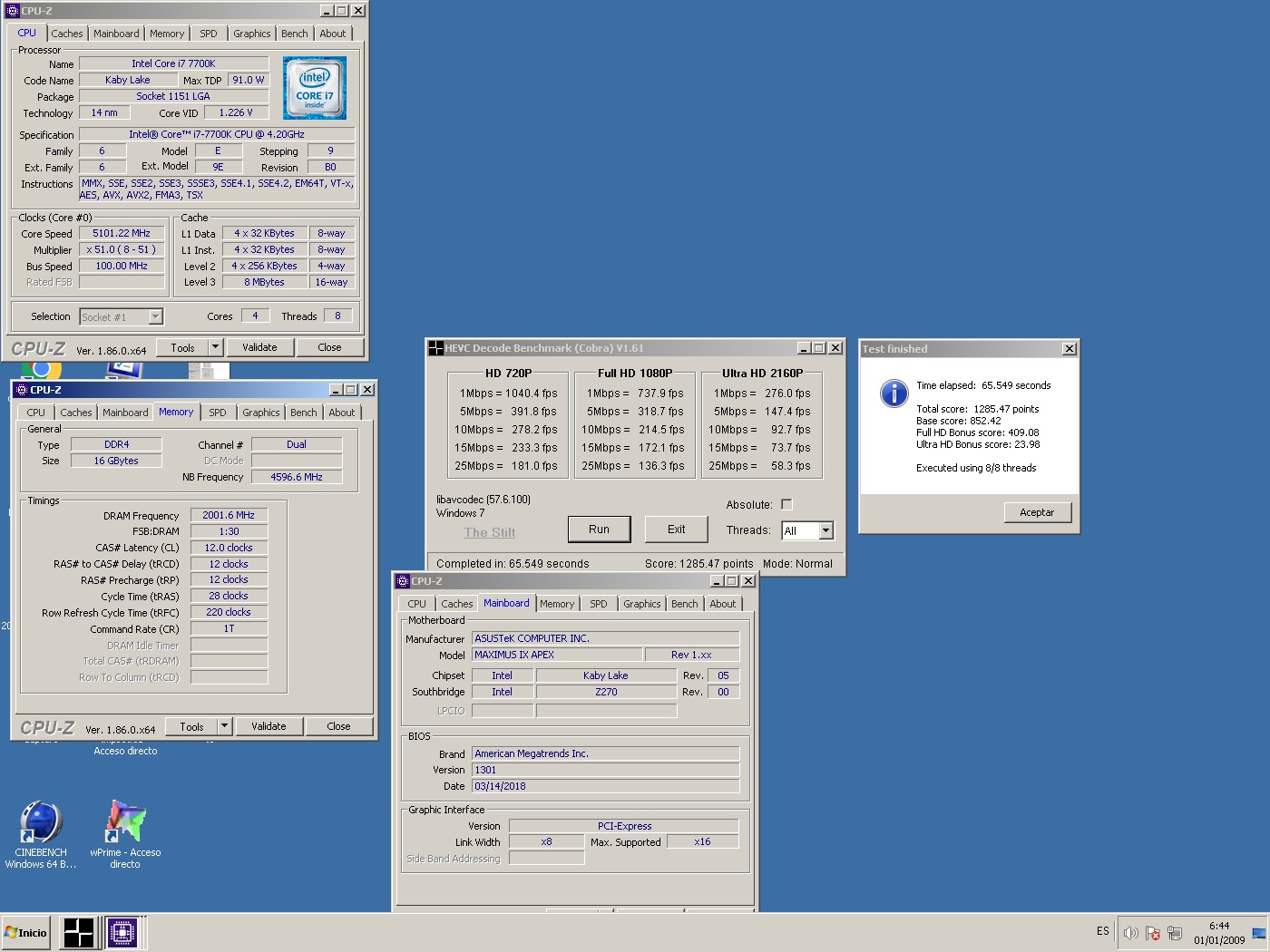Click the Z270 southbridge value
Image resolution: width=1270 pixels, height=952 pixels.
click(606, 692)
